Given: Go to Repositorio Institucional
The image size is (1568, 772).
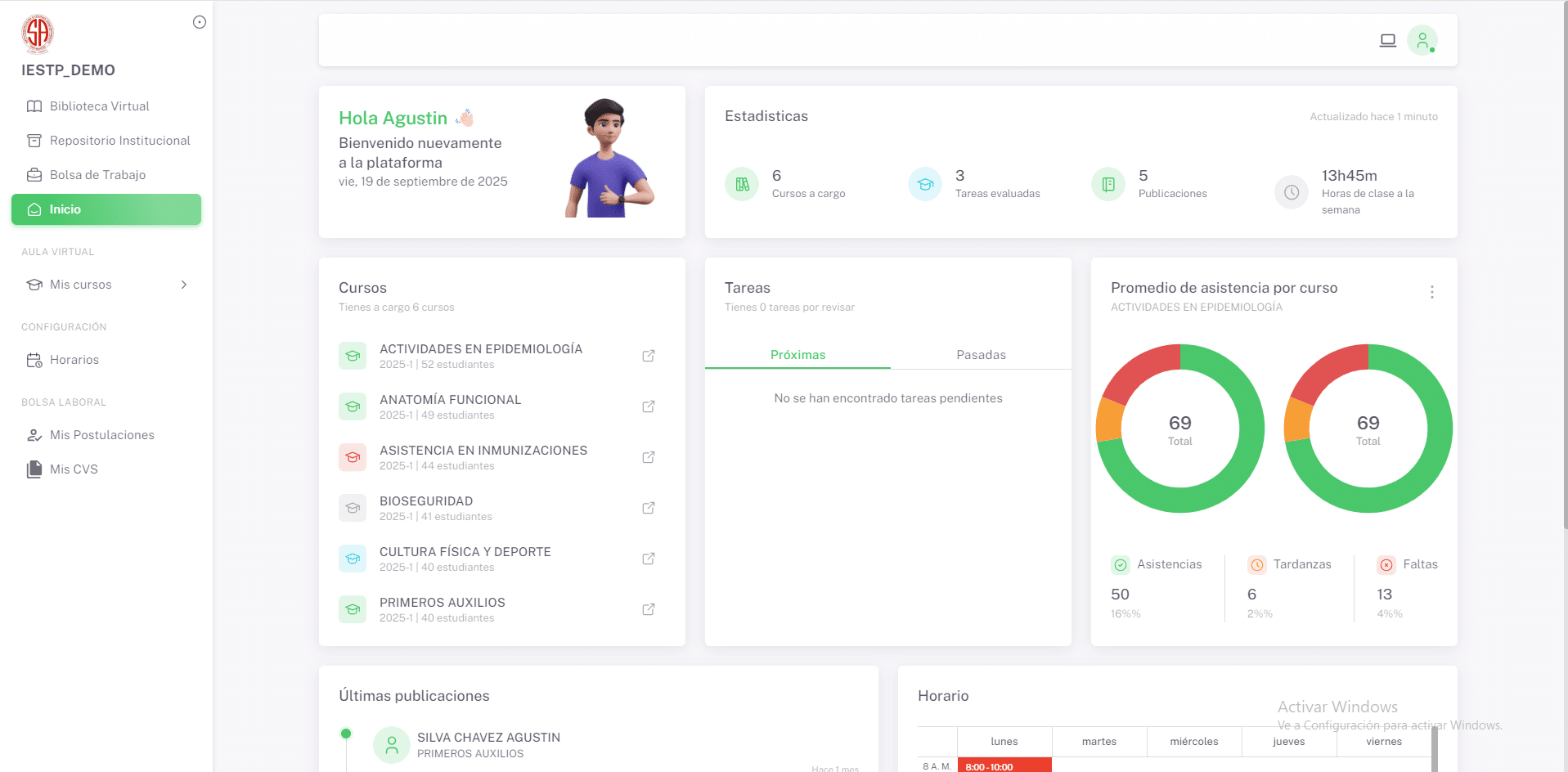Looking at the screenshot, I should click(119, 141).
